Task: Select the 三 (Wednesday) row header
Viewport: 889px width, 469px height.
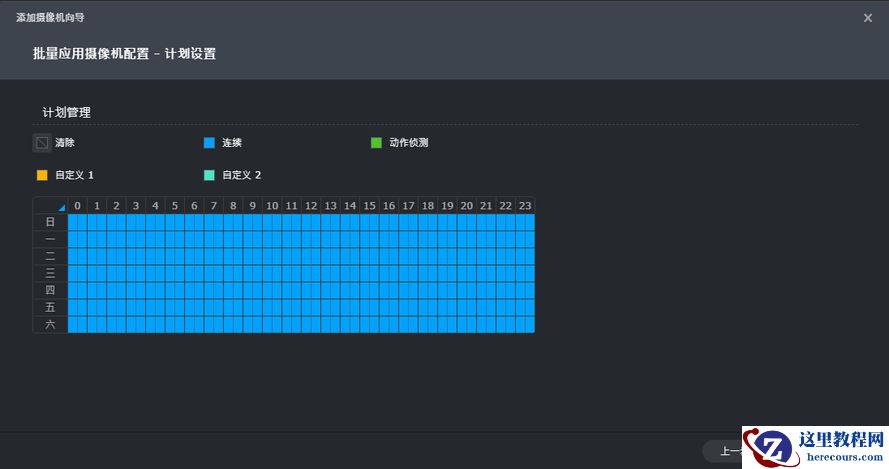Action: coord(50,273)
